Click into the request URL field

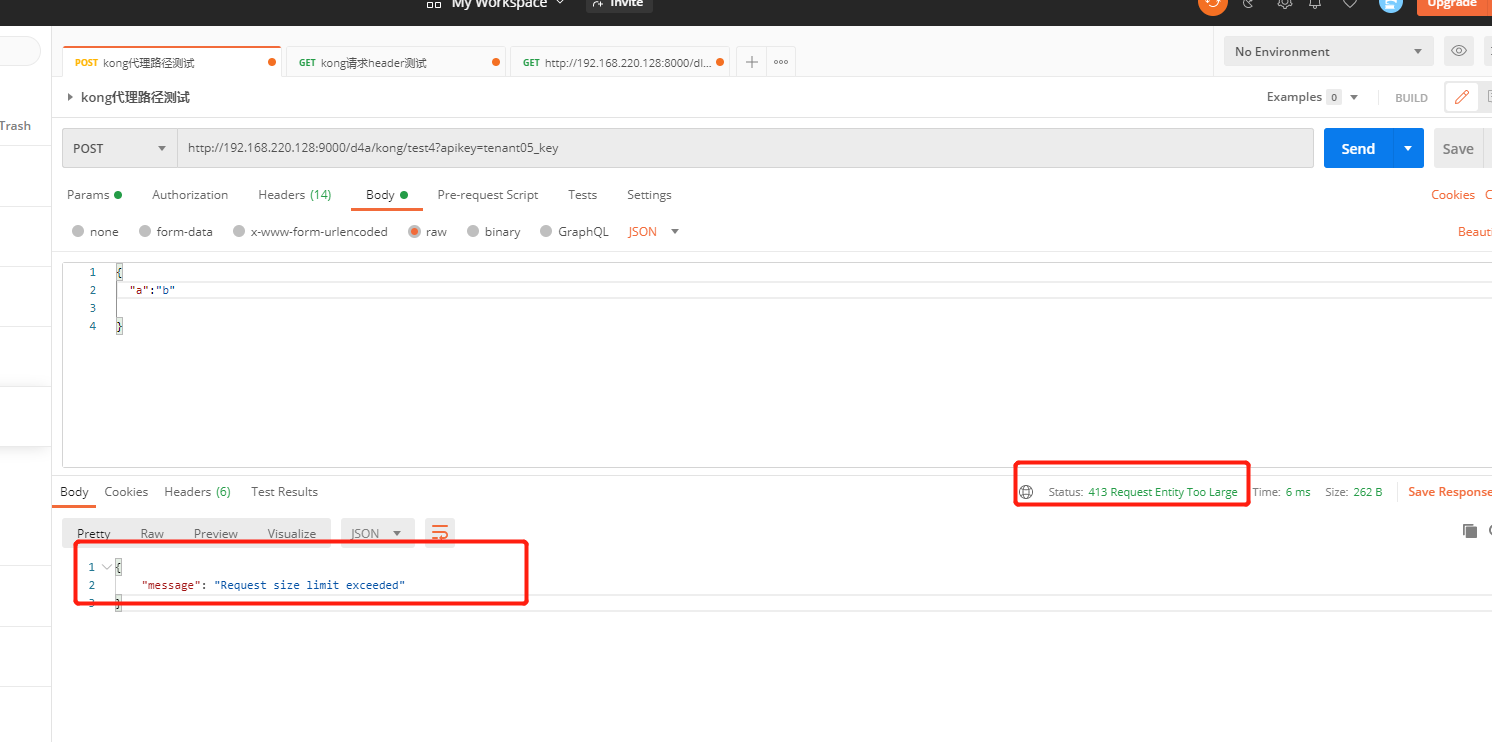[x=745, y=148]
